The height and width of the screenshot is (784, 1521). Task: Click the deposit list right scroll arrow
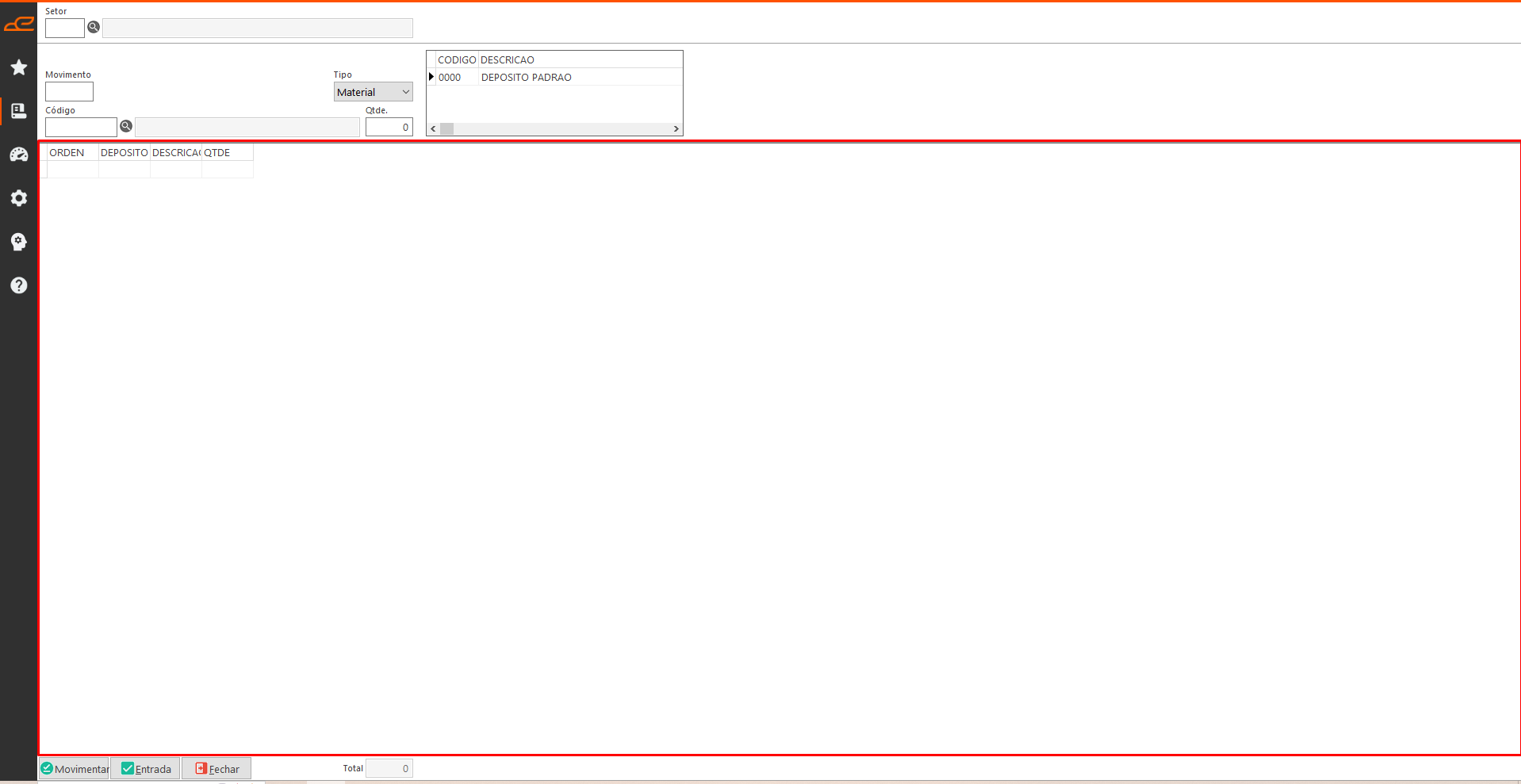point(676,128)
